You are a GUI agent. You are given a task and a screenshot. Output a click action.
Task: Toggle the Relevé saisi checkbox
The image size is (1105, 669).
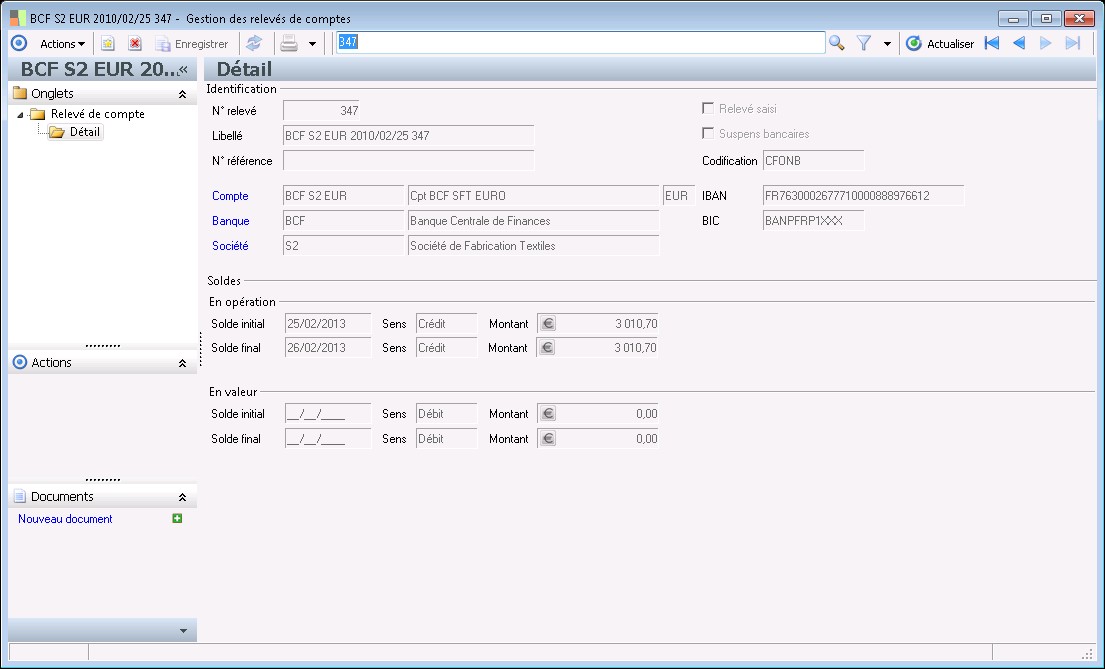click(x=708, y=109)
